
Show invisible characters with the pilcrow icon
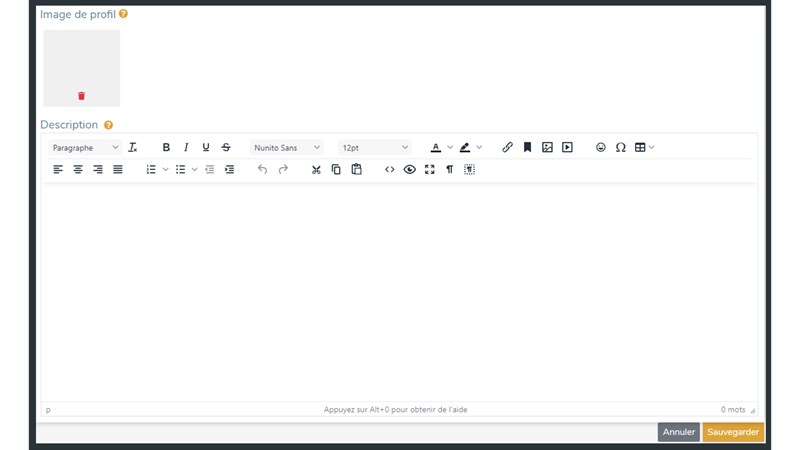[449, 169]
